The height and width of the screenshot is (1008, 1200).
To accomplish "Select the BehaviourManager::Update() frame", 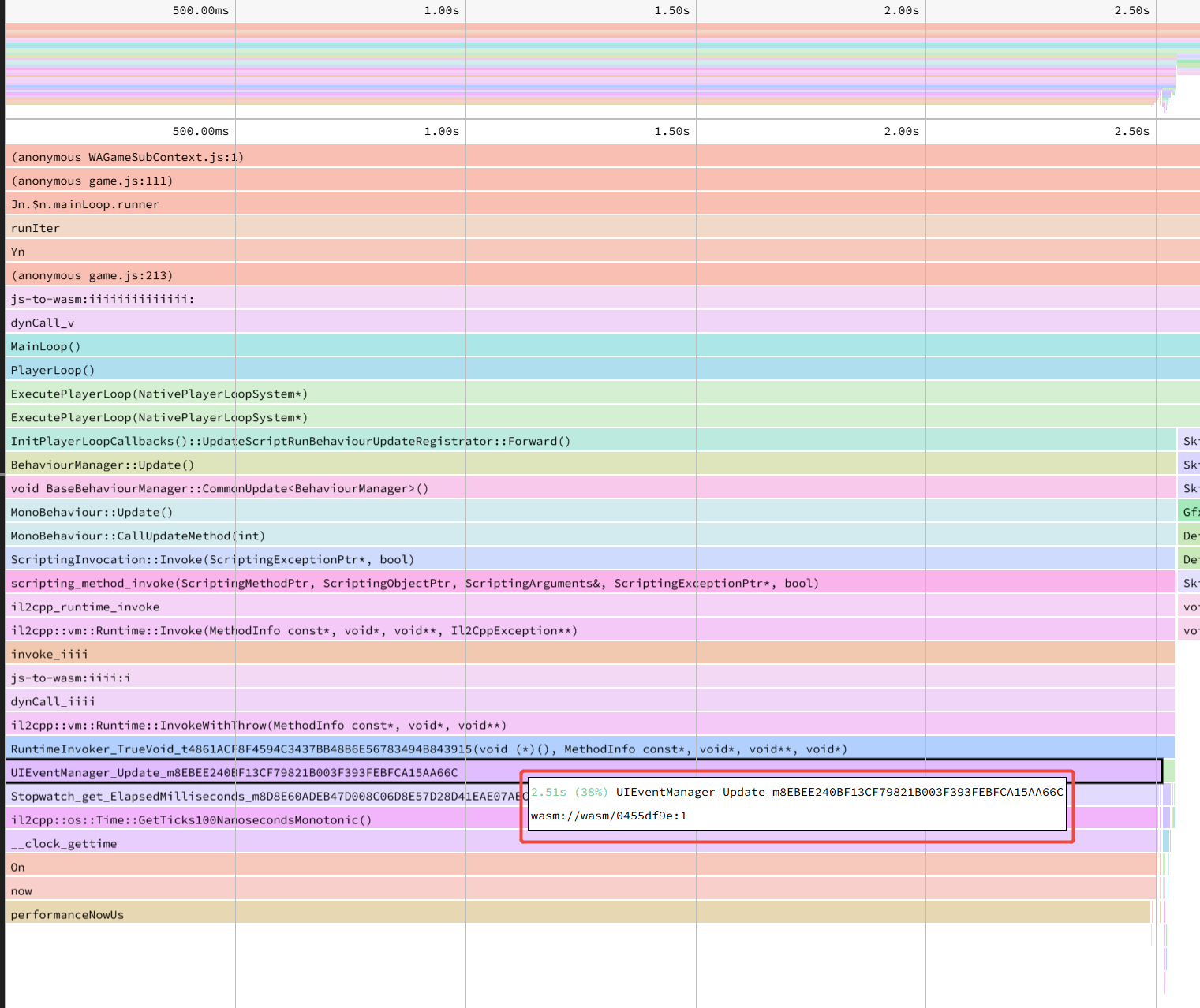I will pos(591,465).
